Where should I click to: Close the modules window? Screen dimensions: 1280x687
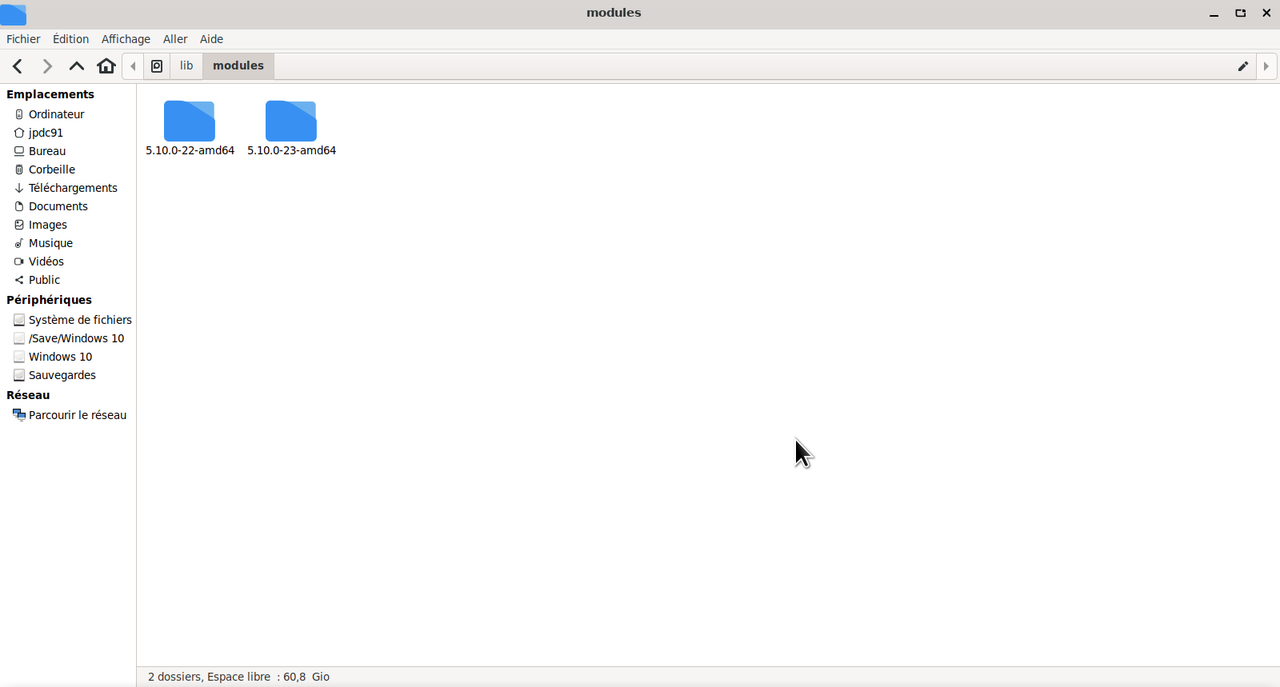[1266, 13]
